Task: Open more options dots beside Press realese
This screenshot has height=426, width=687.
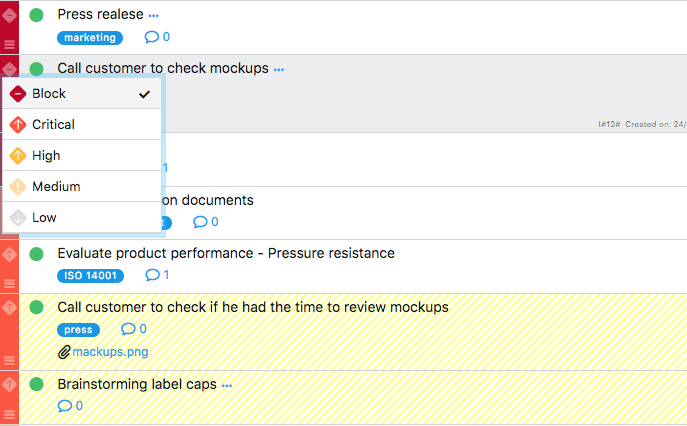Action: [x=153, y=16]
